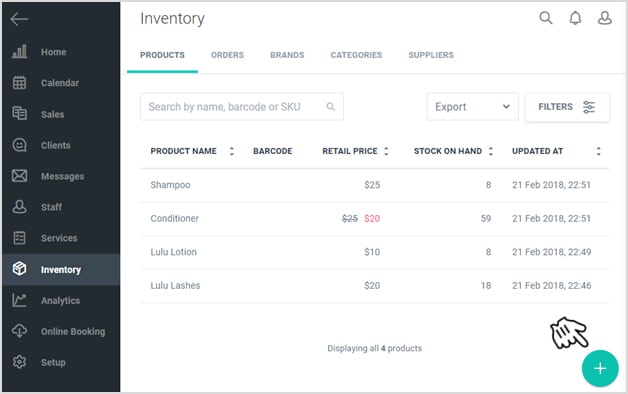628x394 pixels.
Task: Expand the Export dropdown
Action: coord(473,107)
